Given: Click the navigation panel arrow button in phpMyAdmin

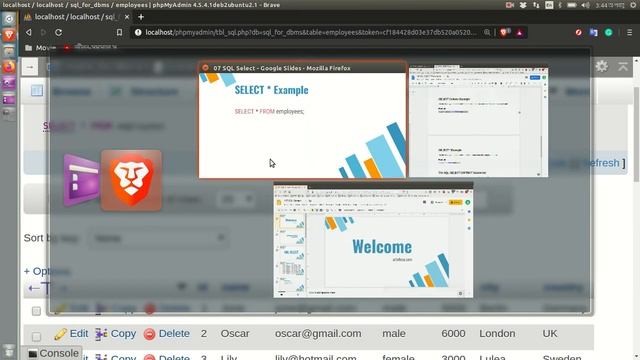Looking at the screenshot, I should click(x=30, y=67).
